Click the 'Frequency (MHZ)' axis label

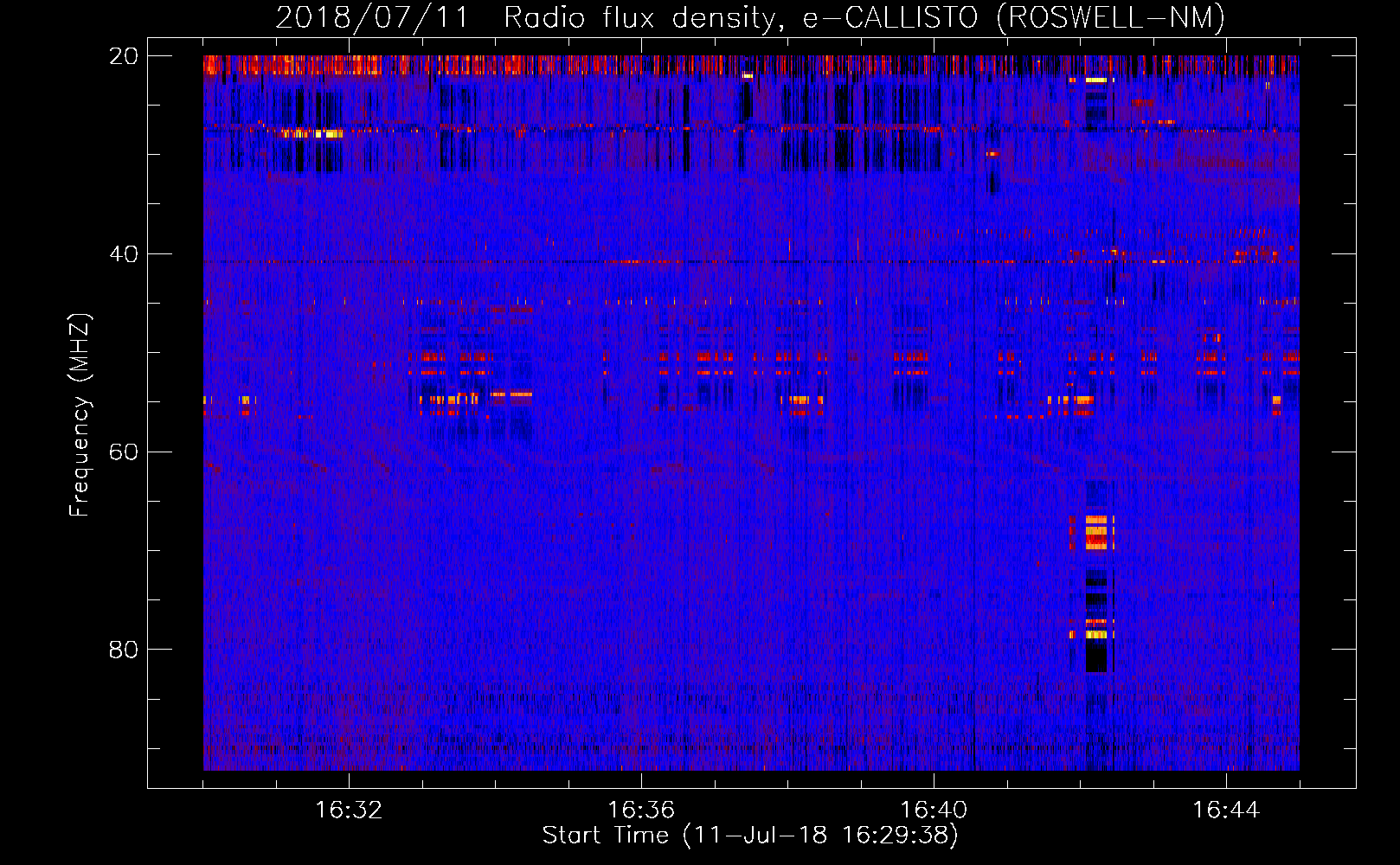(x=80, y=415)
